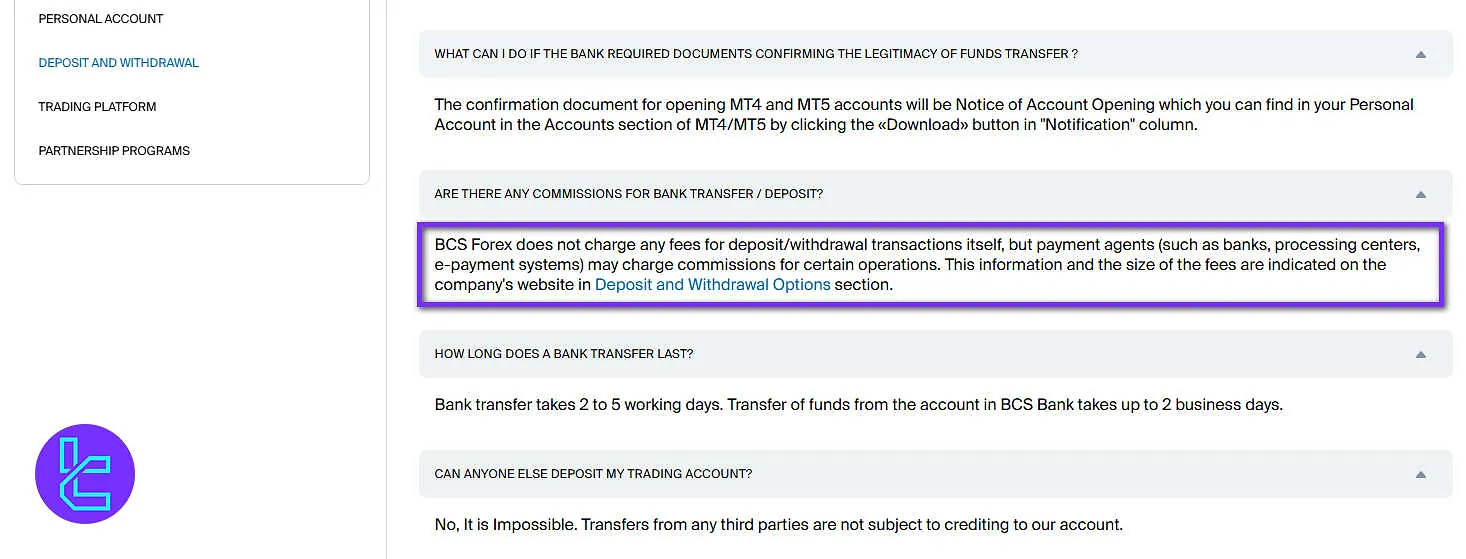This screenshot has height=559, width=1466.
Task: Click the purple TradingFinder logo icon
Action: click(85, 474)
